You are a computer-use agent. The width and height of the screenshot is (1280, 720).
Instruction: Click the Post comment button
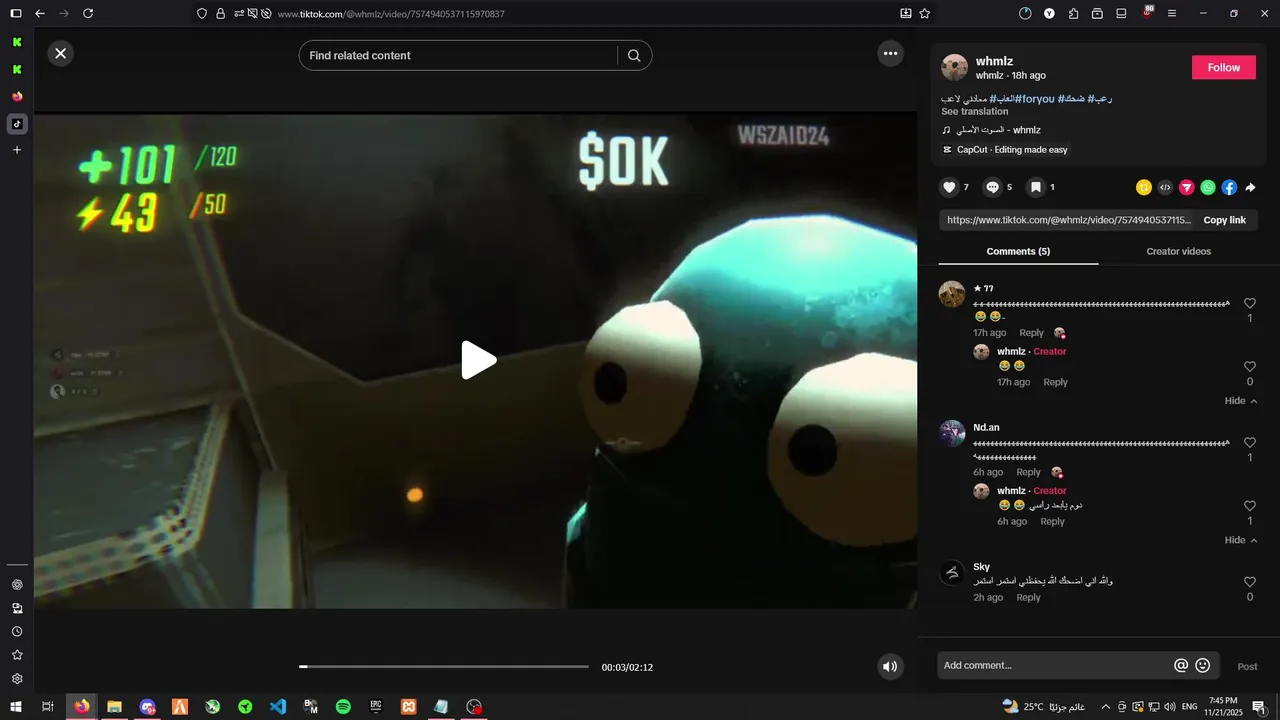click(1247, 667)
